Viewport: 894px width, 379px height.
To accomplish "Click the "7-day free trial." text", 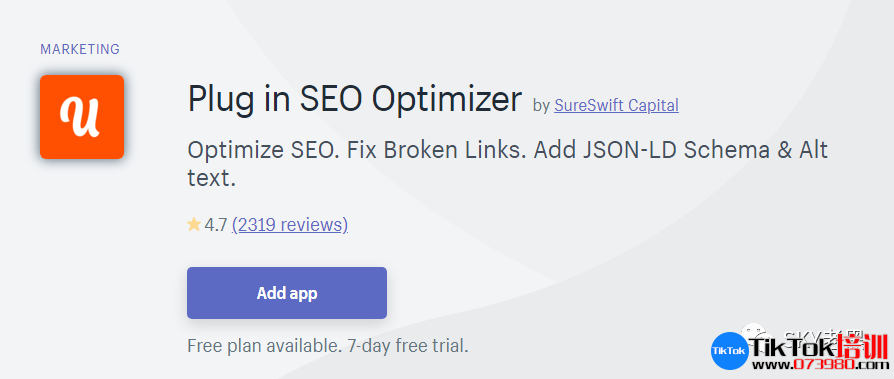I will (407, 346).
